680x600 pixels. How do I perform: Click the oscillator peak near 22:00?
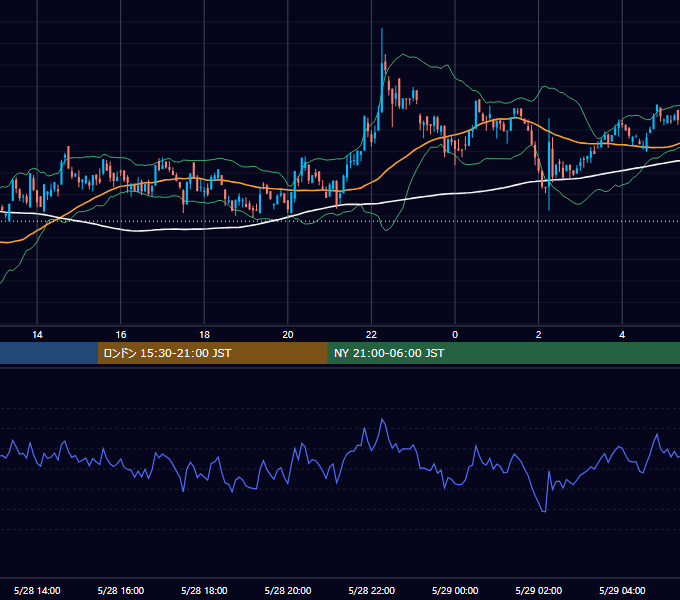click(x=382, y=420)
